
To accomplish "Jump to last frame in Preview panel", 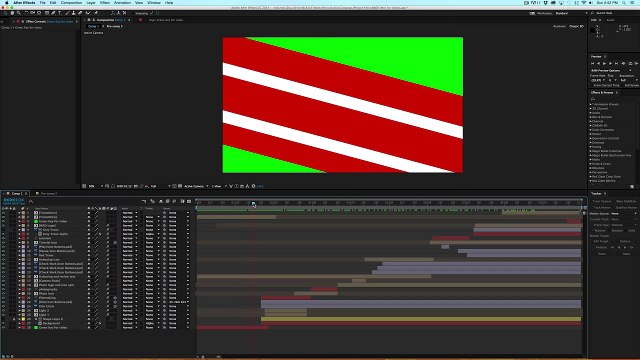I will (x=617, y=64).
